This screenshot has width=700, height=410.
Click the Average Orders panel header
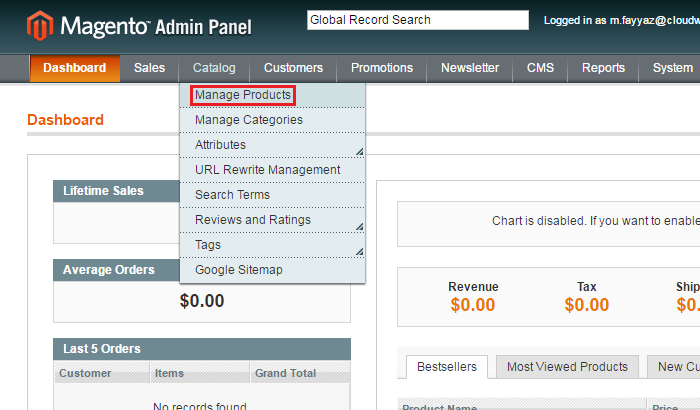click(117, 270)
